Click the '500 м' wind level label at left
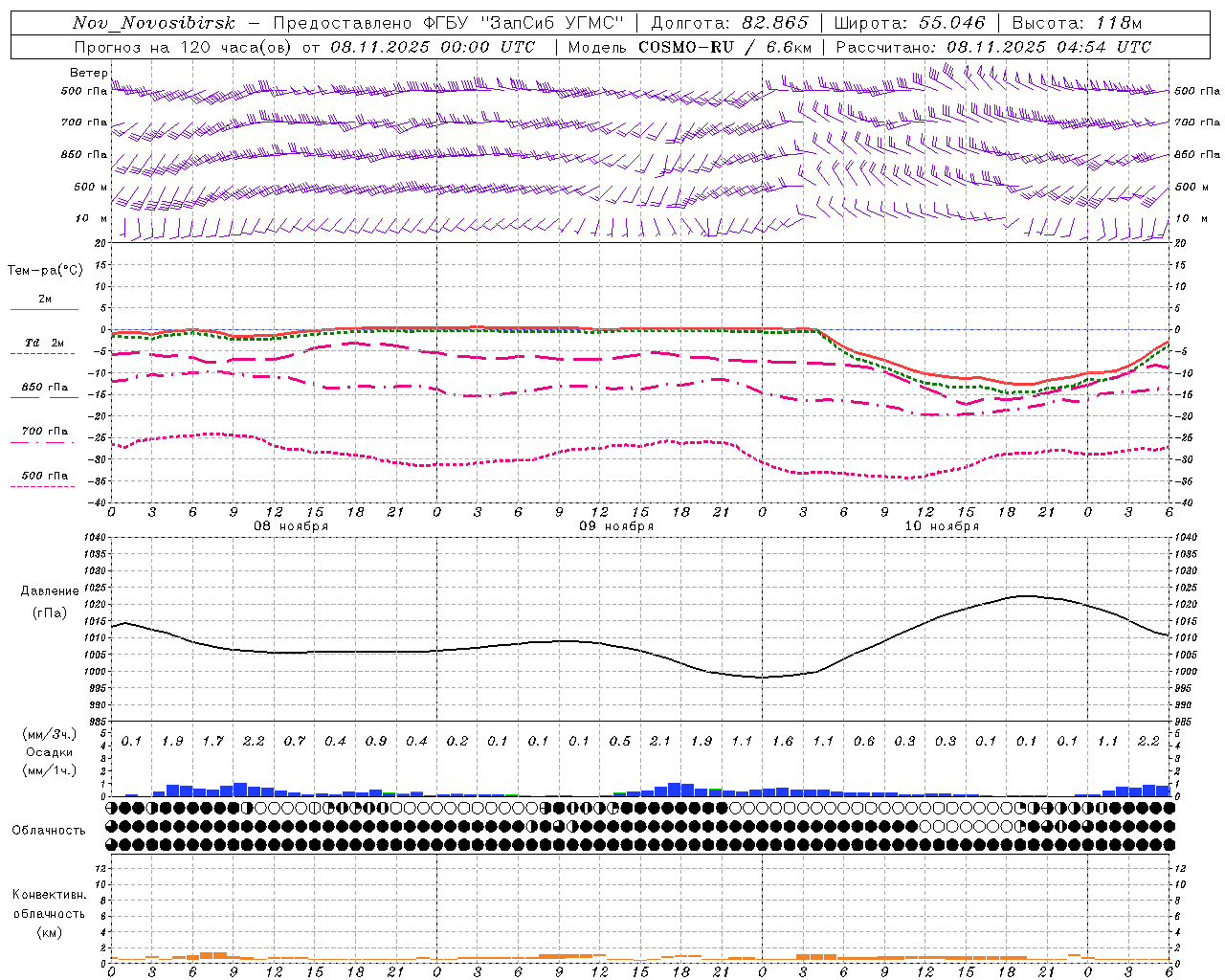Viewport: 1225px width, 980px height. point(92,187)
